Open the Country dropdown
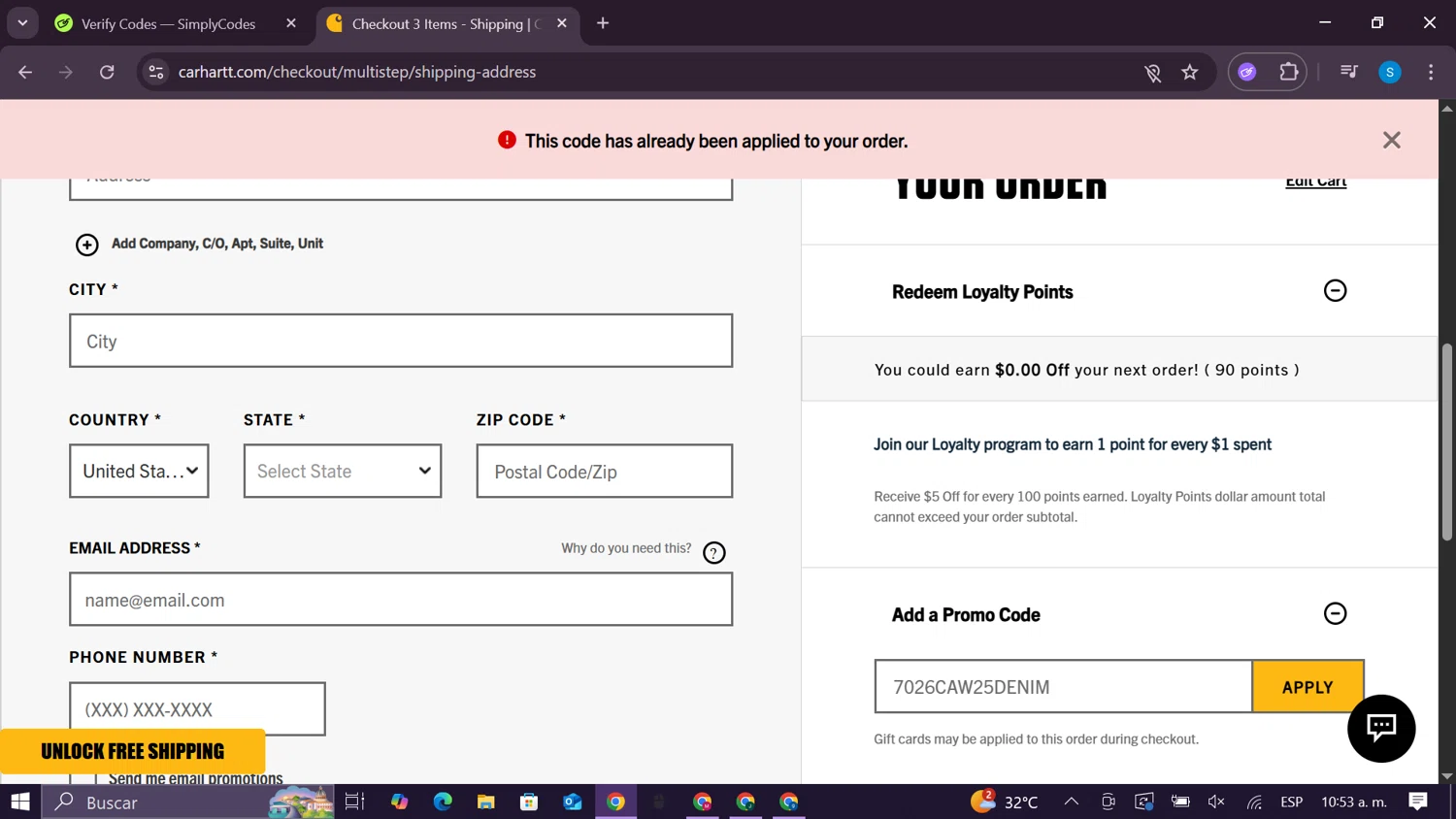This screenshot has height=819, width=1456. (139, 471)
